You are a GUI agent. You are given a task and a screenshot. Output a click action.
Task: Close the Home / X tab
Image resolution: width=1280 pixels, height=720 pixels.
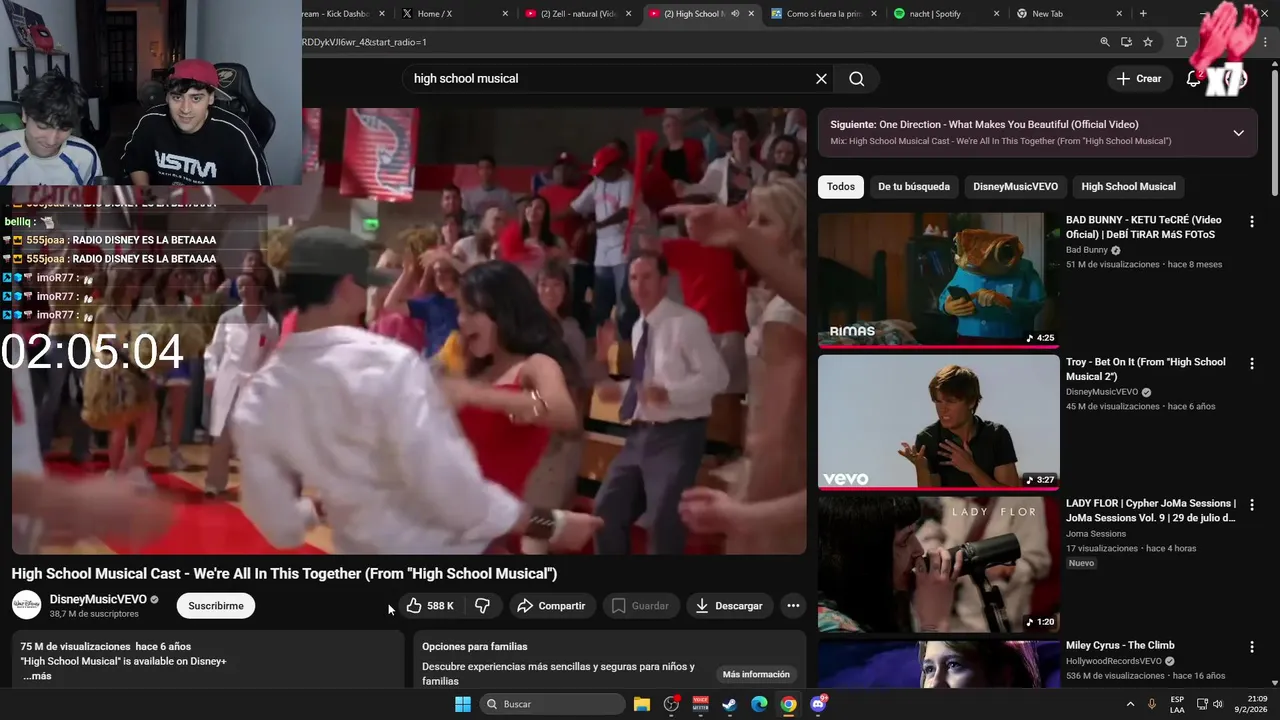coord(505,14)
